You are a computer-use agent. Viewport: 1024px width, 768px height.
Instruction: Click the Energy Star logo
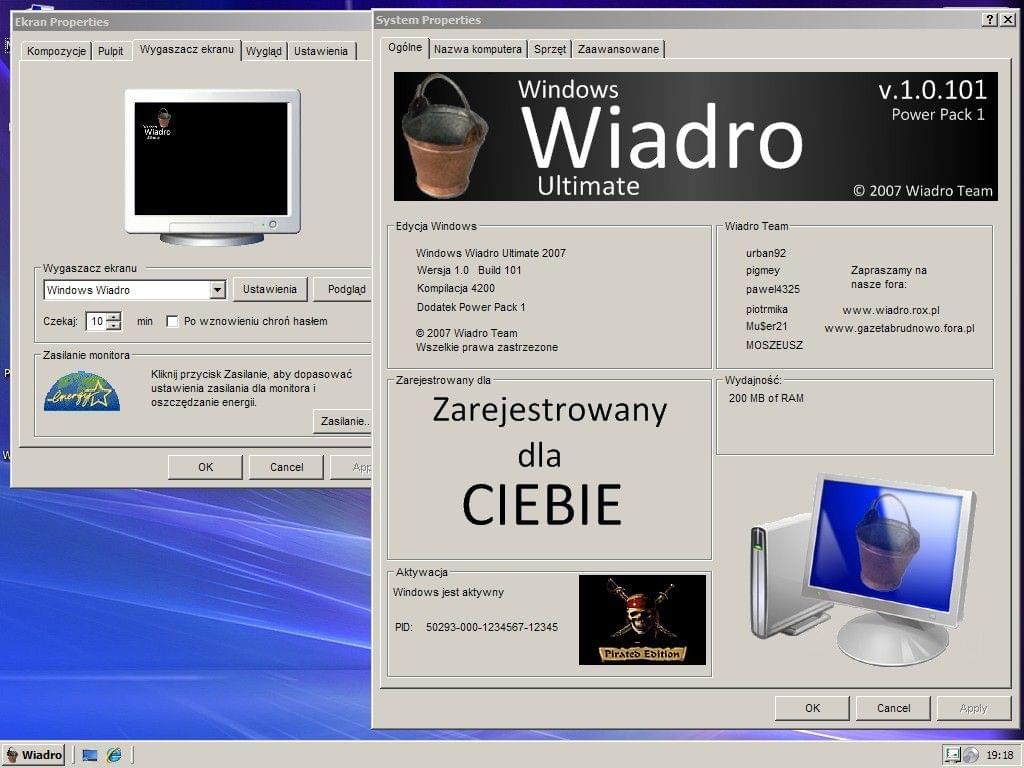click(x=82, y=391)
